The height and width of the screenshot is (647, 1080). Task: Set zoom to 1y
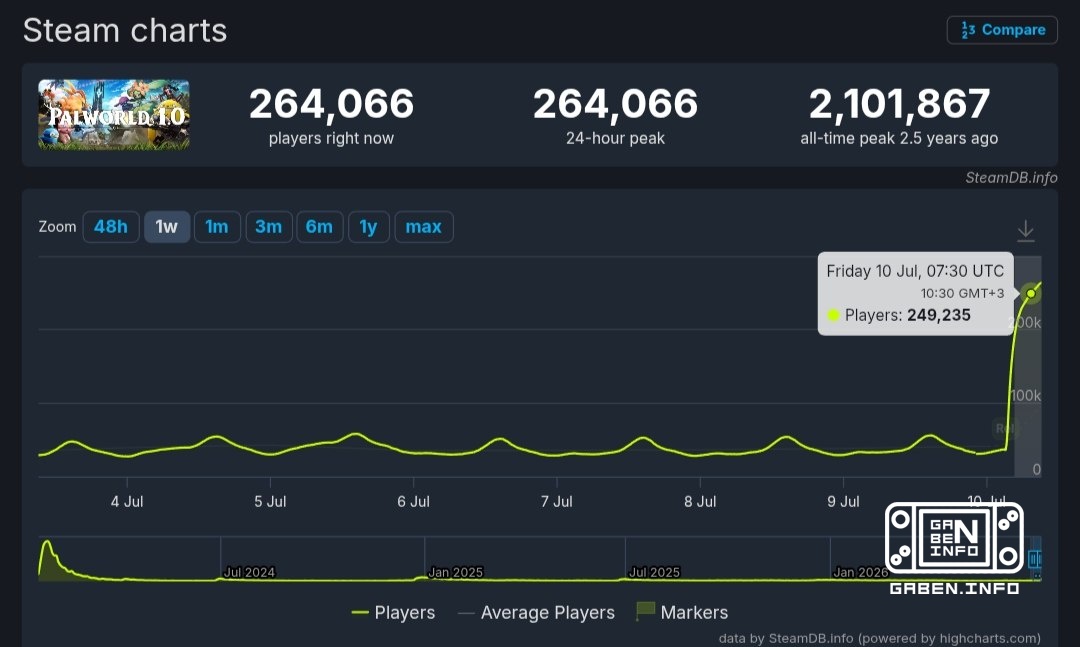(x=368, y=227)
